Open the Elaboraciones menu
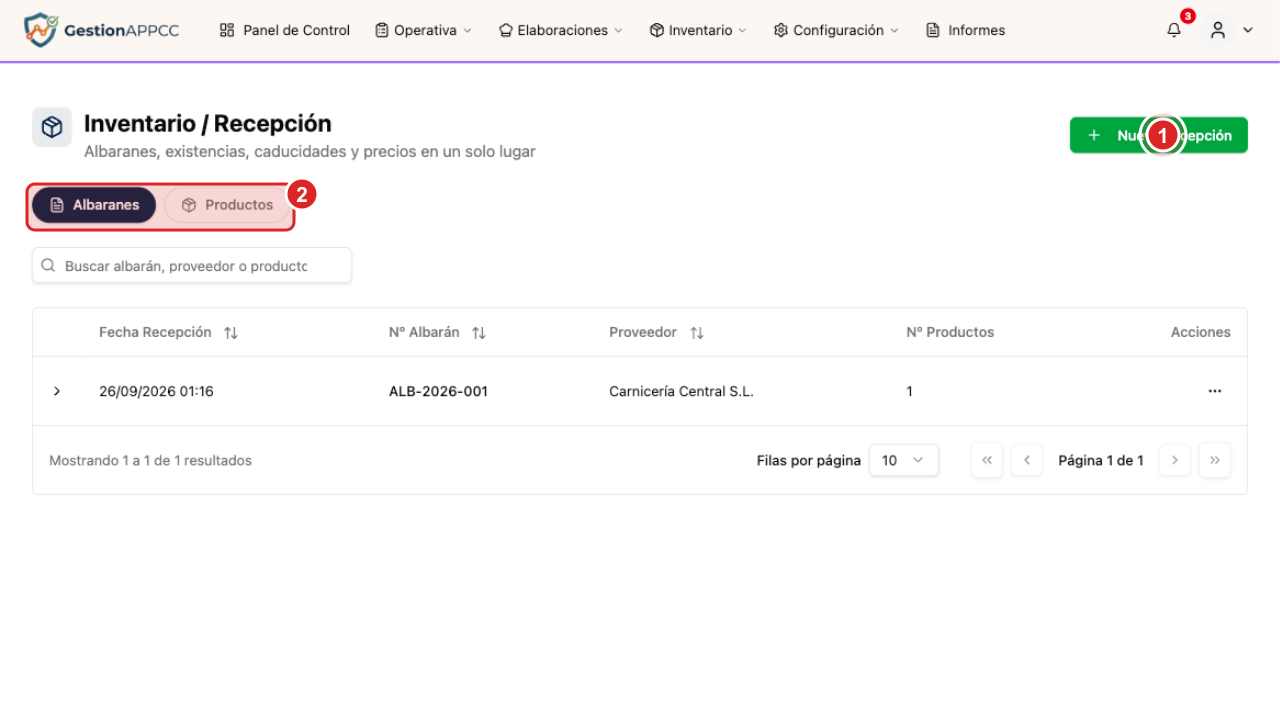This screenshot has height=720, width=1280. (561, 30)
